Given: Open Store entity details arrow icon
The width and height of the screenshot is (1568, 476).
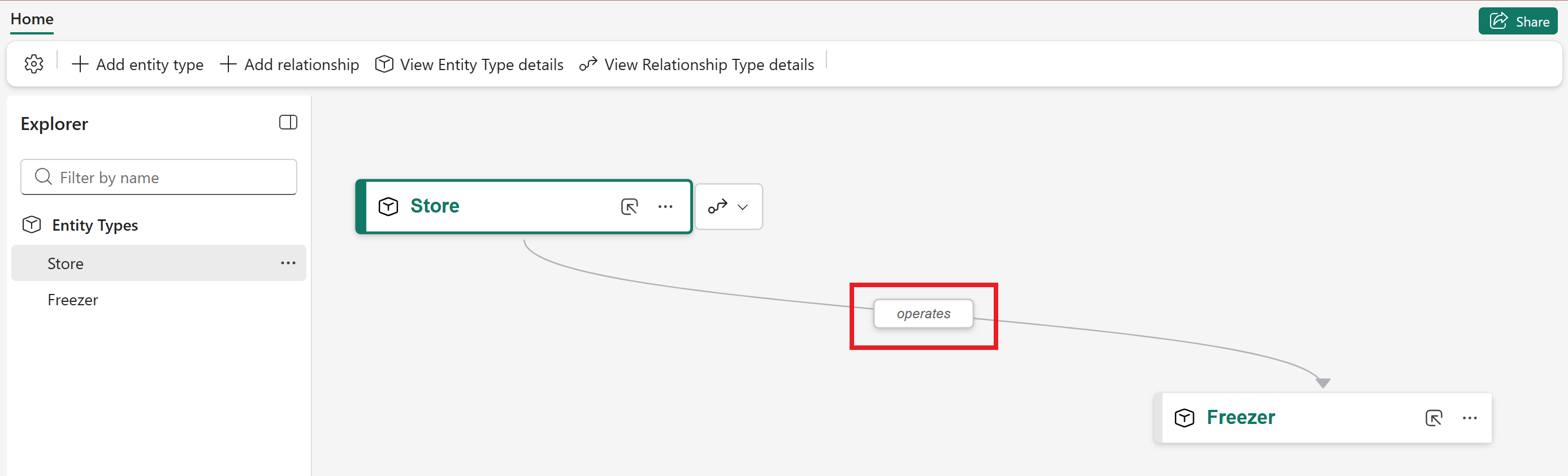Looking at the screenshot, I should click(x=629, y=206).
